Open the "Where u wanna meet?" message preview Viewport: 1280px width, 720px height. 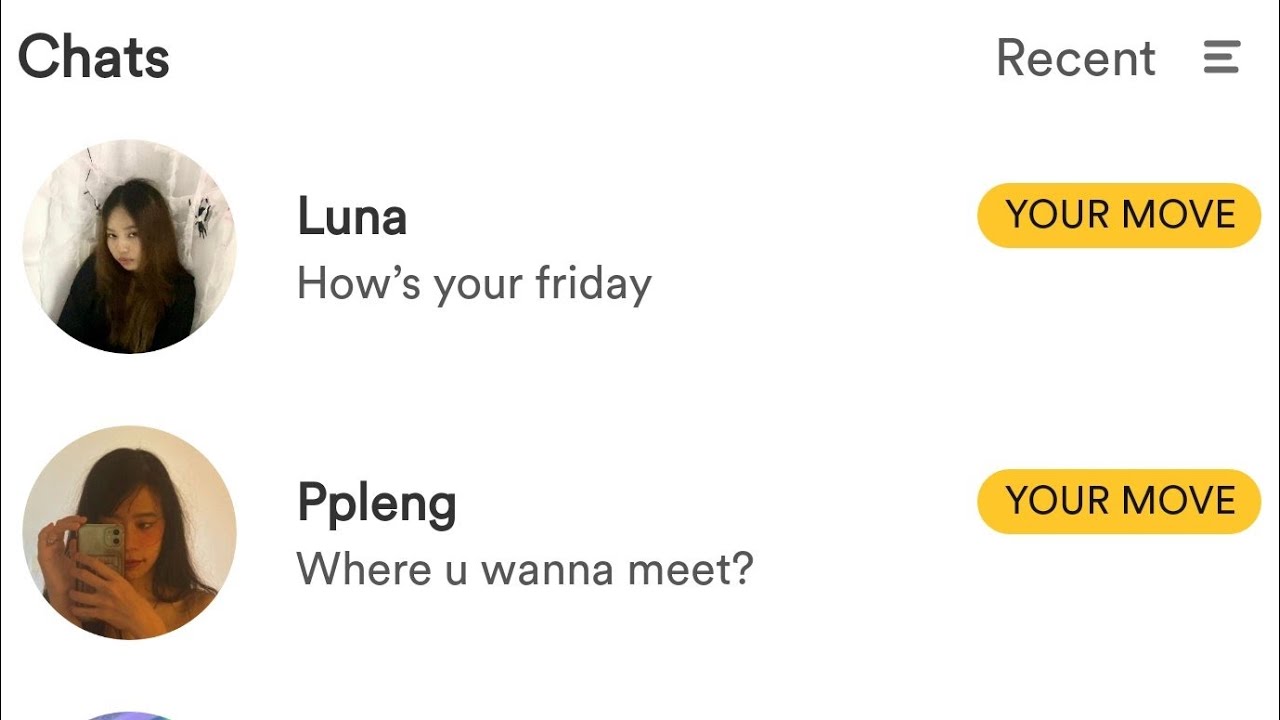524,570
